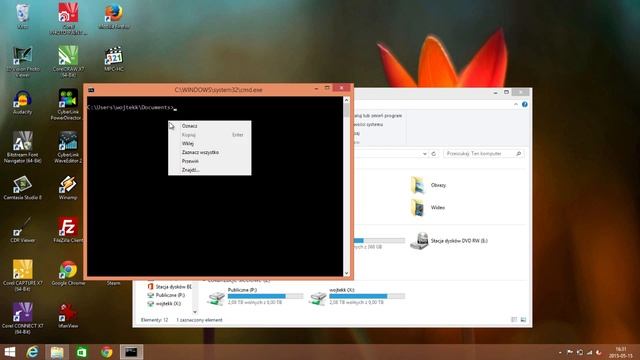Launch CorelDRAW X7 desktop shortcut
Screen dimensions: 640x360
[x=68, y=61]
